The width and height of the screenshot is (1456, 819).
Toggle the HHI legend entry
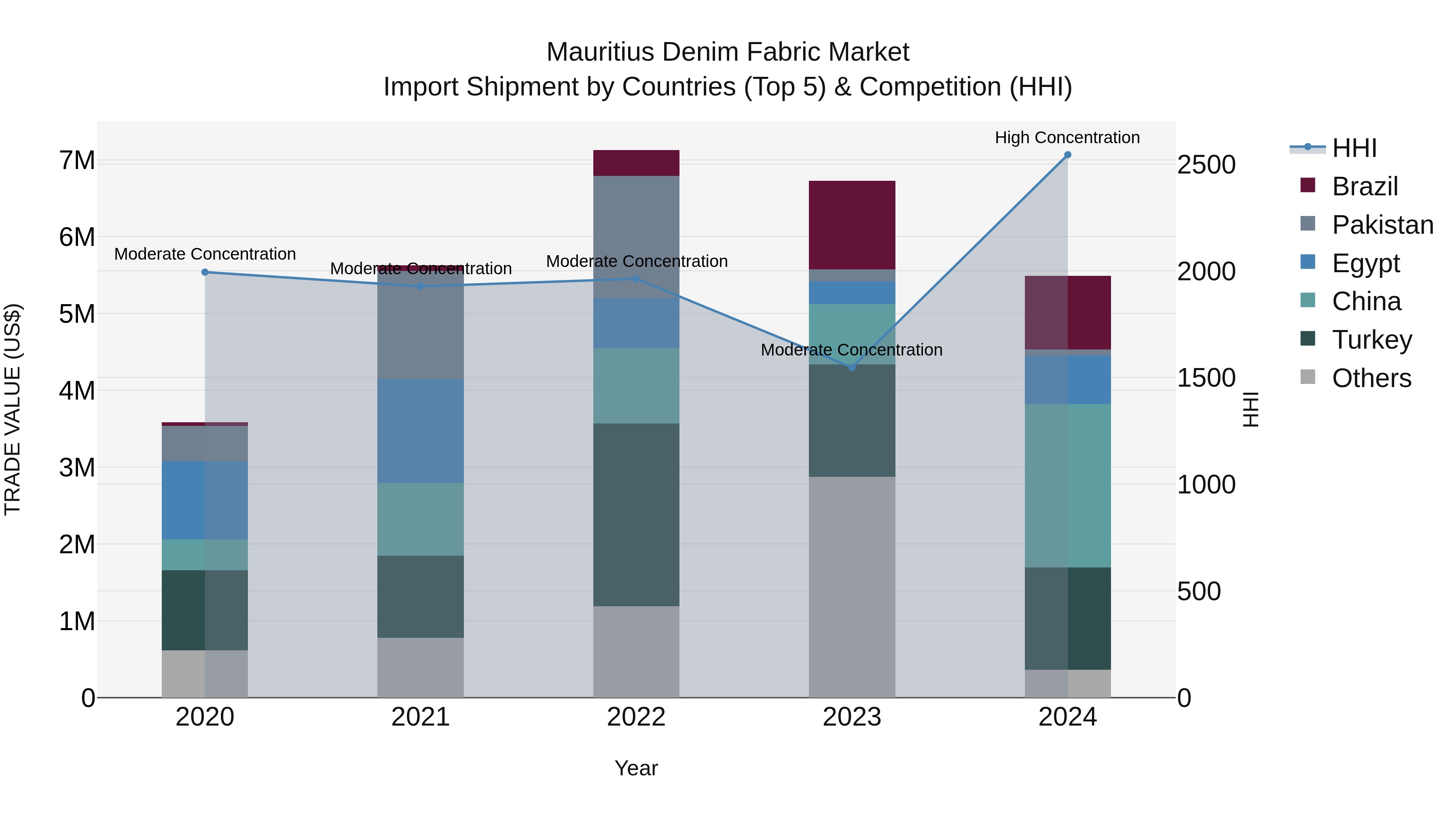click(x=1333, y=148)
